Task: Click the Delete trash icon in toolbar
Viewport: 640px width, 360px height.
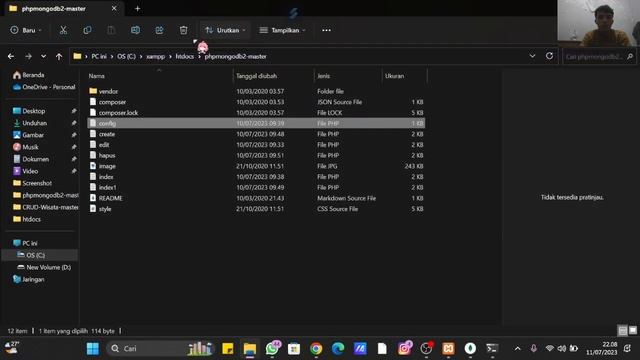Action: pyautogui.click(x=183, y=30)
